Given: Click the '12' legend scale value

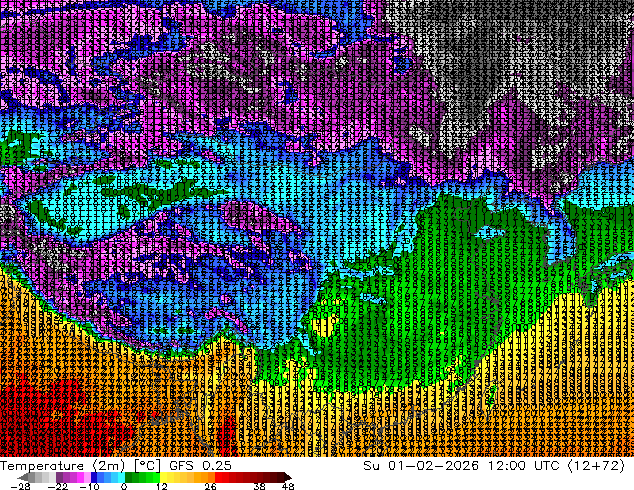Looking at the screenshot, I should pyautogui.click(x=162, y=486).
